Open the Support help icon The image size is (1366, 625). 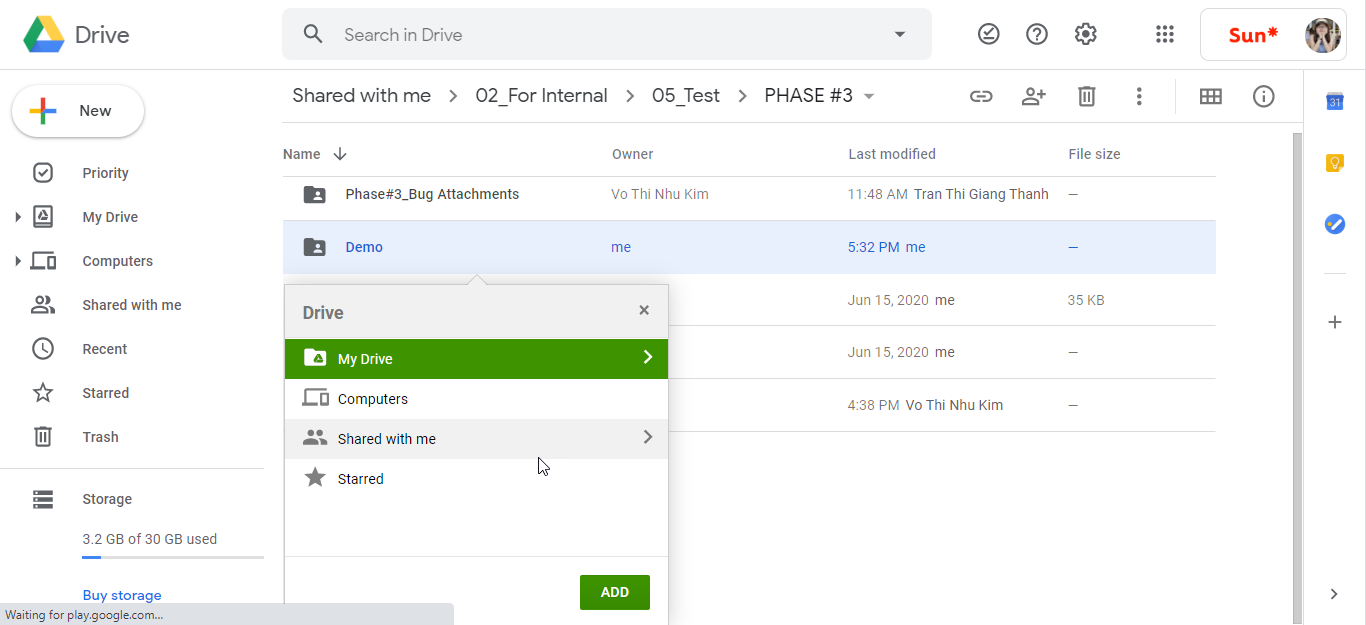1037,35
